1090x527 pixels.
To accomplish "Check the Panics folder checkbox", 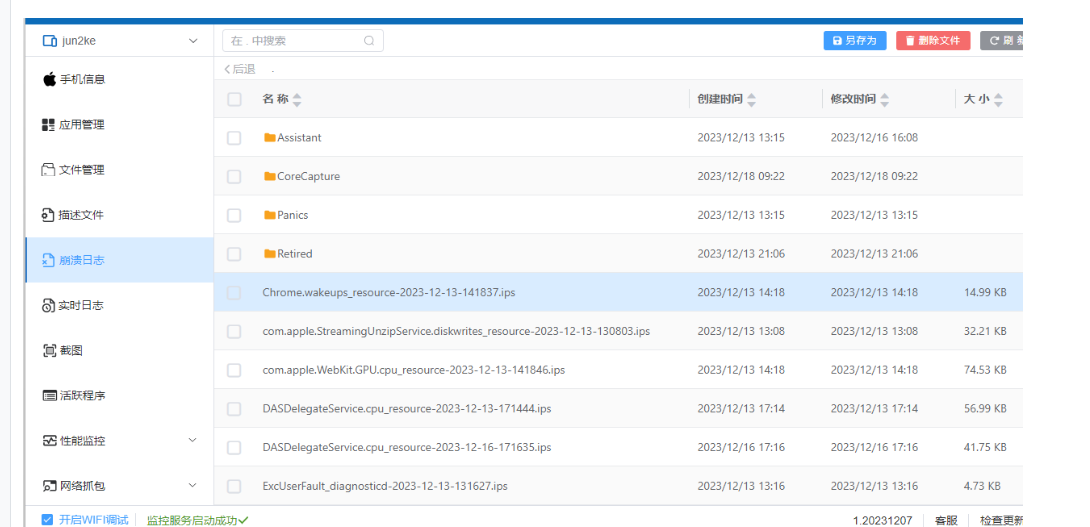I will point(234,216).
